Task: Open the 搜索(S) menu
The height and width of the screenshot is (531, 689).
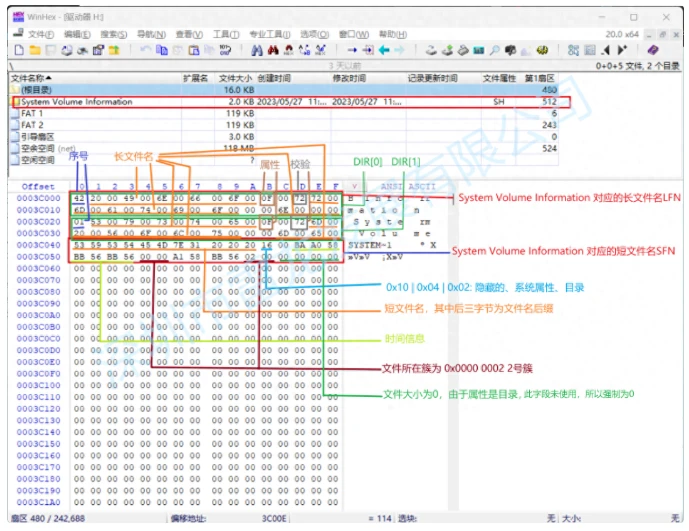Action: tap(114, 34)
